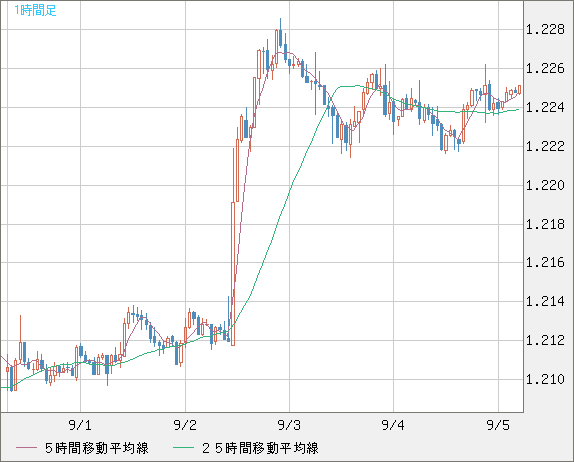Select the 1.218 price axis label
The height and width of the screenshot is (462, 574).
click(545, 224)
